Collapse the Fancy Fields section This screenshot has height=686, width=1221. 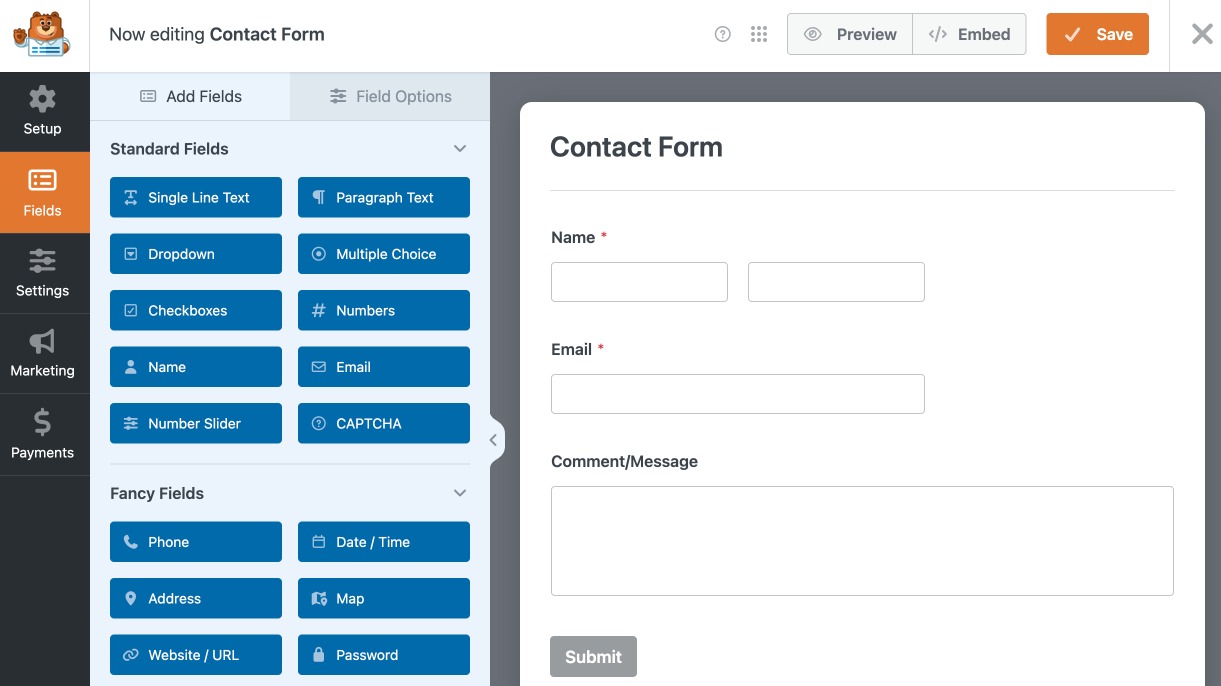coord(460,493)
